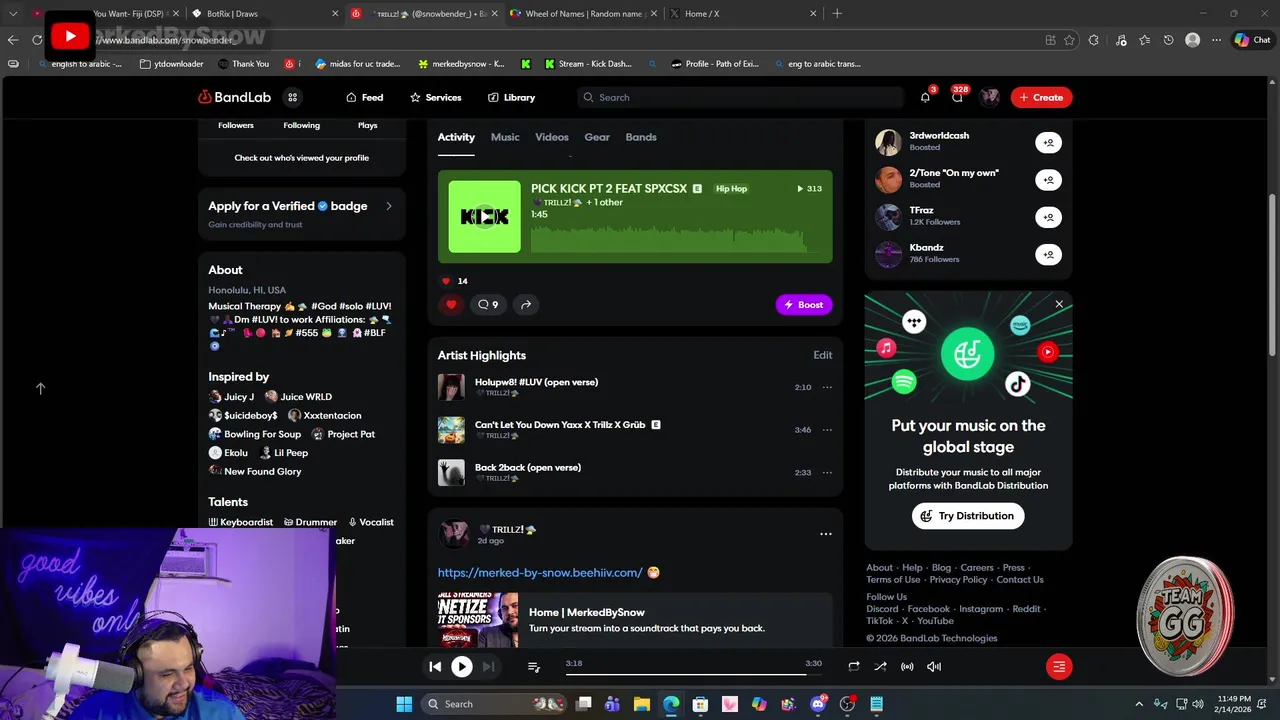Screen dimensions: 1280x720
Task: Open Holupw8! #LUV track thumbnail
Action: click(x=451, y=387)
